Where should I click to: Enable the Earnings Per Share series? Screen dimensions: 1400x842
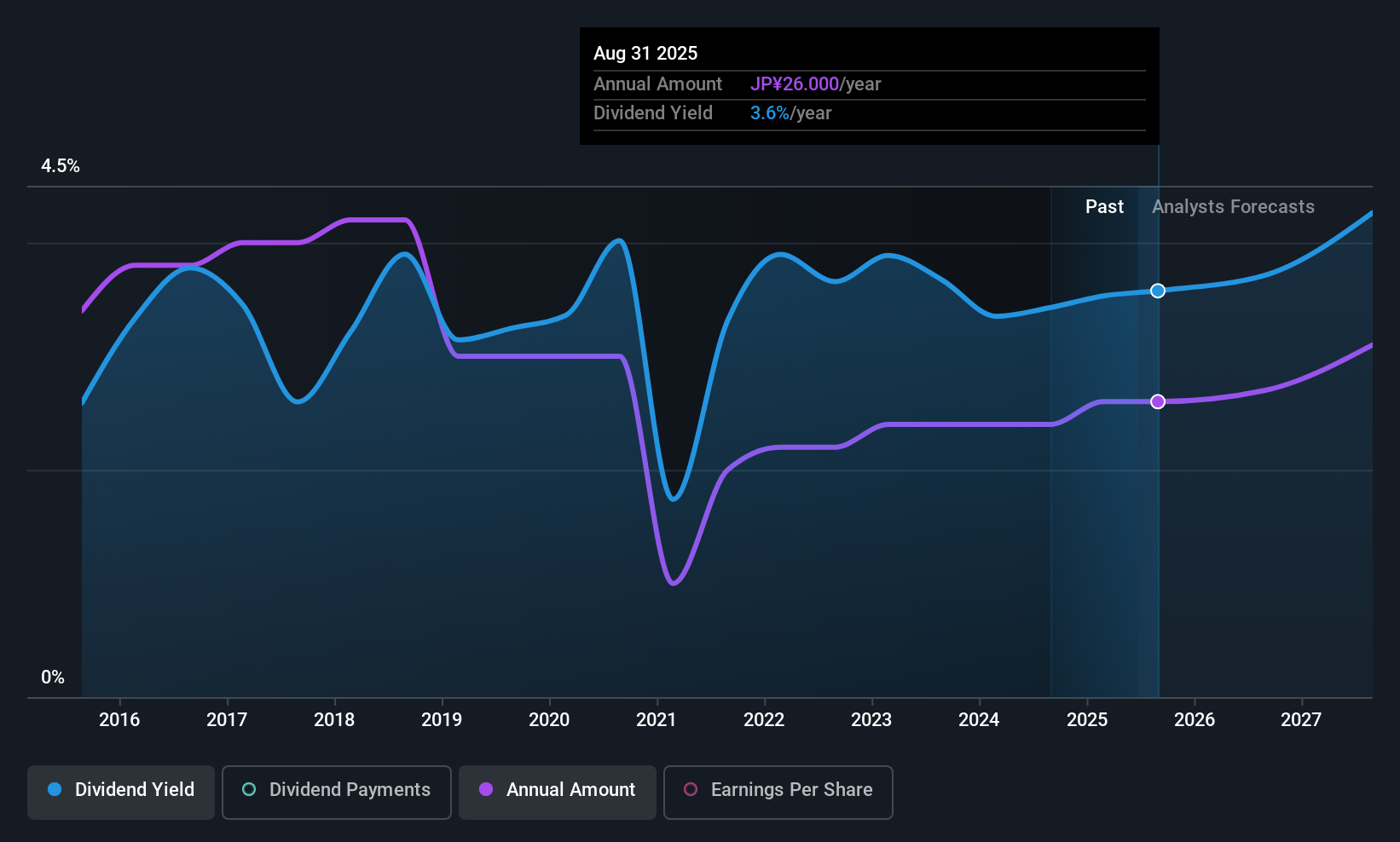point(778,792)
